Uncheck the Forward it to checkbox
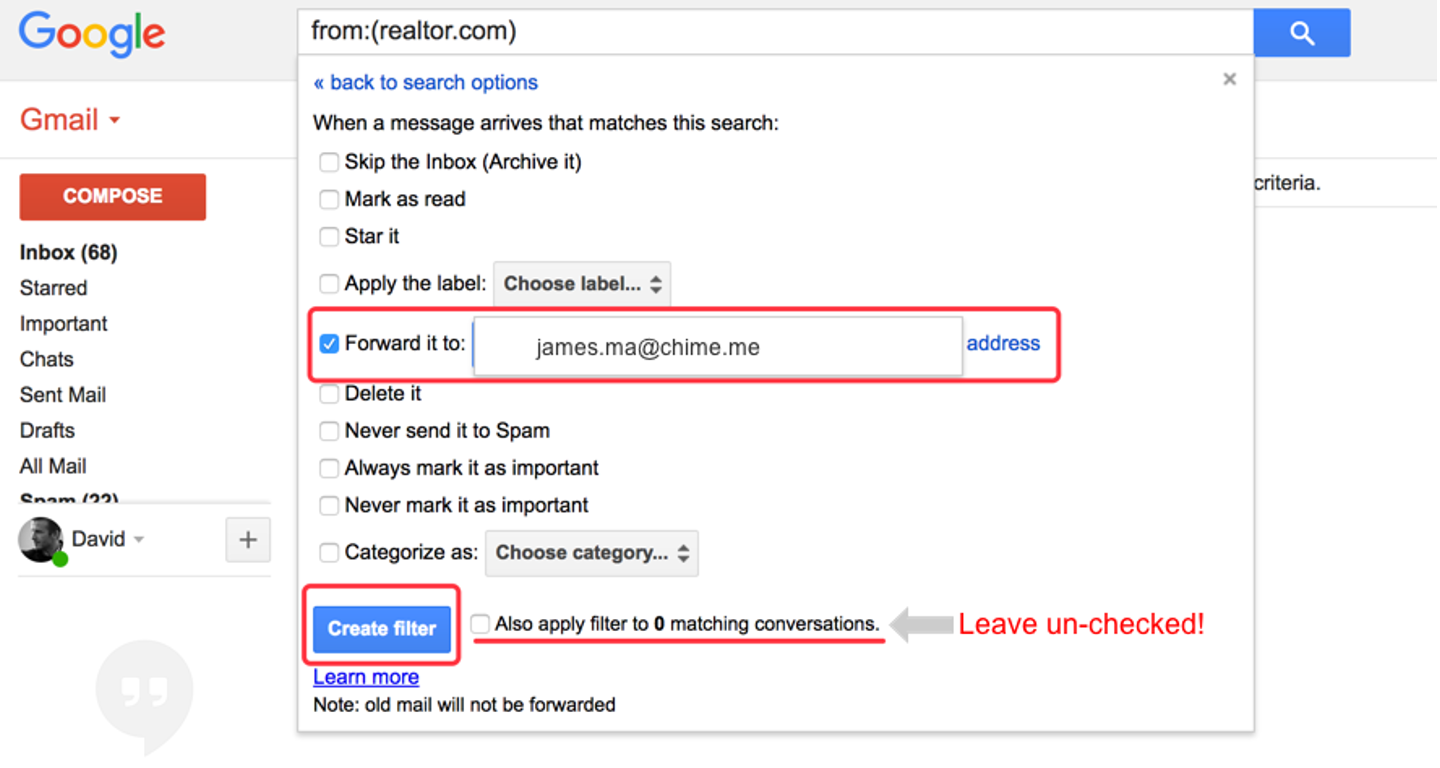This screenshot has height=768, width=1440. (329, 344)
